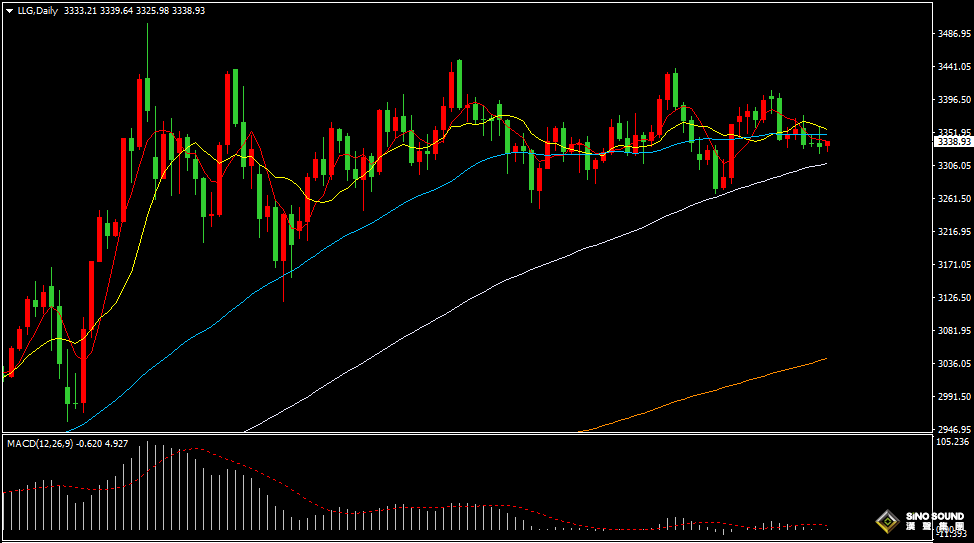
Task: Click the 3036.05 price axis label
Action: 954,363
